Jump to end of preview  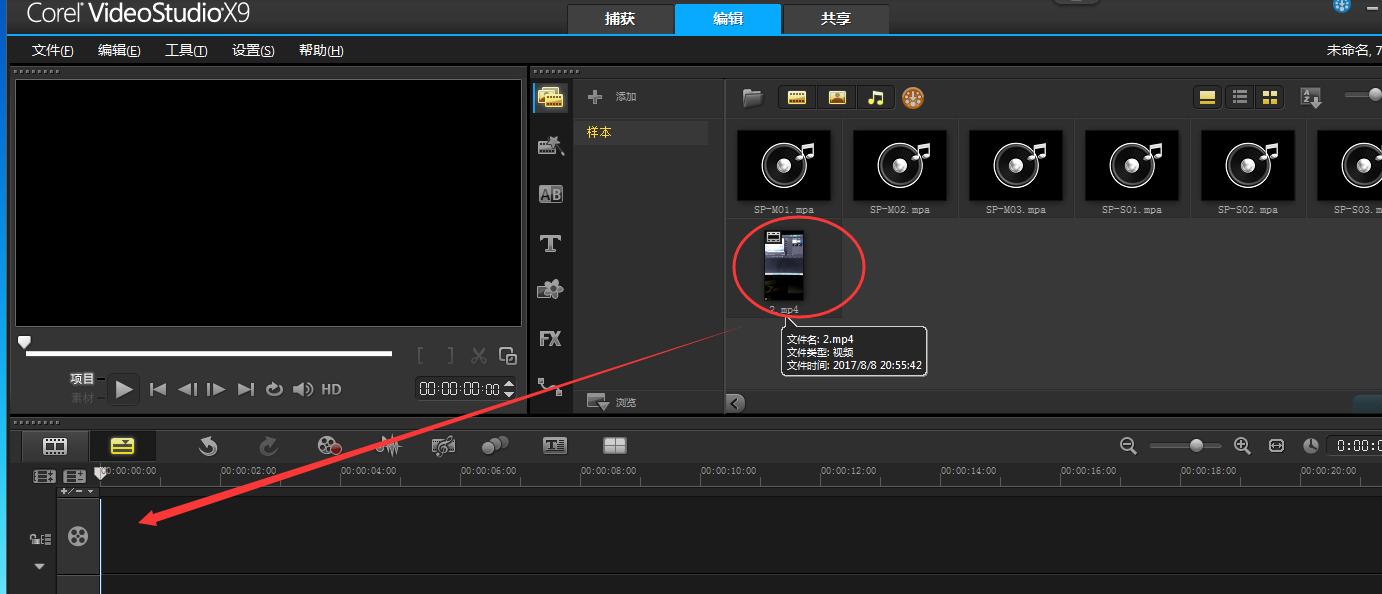pyautogui.click(x=246, y=389)
